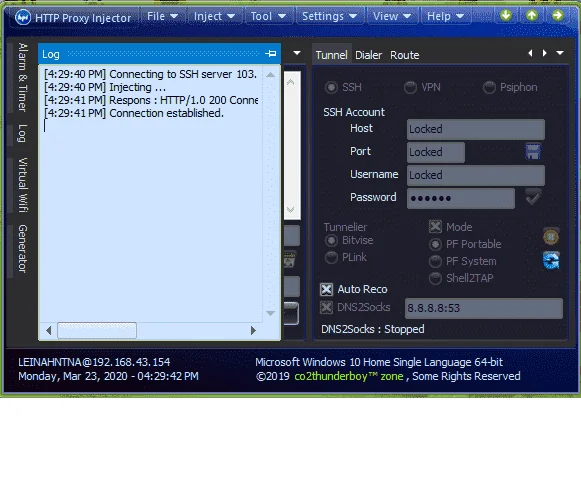The height and width of the screenshot is (485, 581).
Task: Open the Virtual Wifi side tab
Action: 22,185
